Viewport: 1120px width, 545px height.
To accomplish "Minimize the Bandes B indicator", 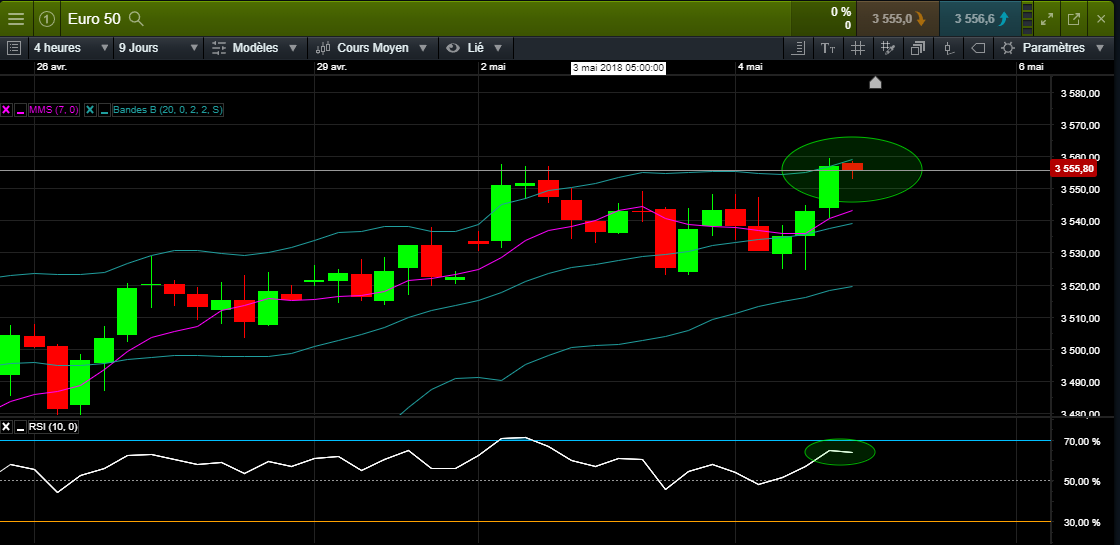I will tap(104, 110).
